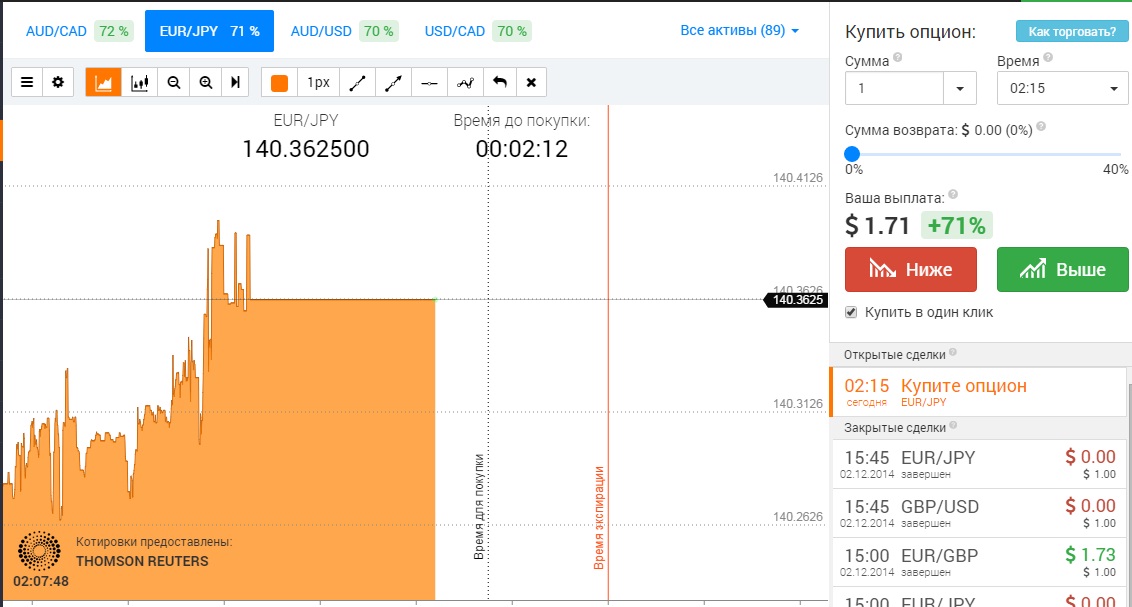The width and height of the screenshot is (1132, 607).
Task: Jump to latest chart position
Action: click(x=235, y=82)
